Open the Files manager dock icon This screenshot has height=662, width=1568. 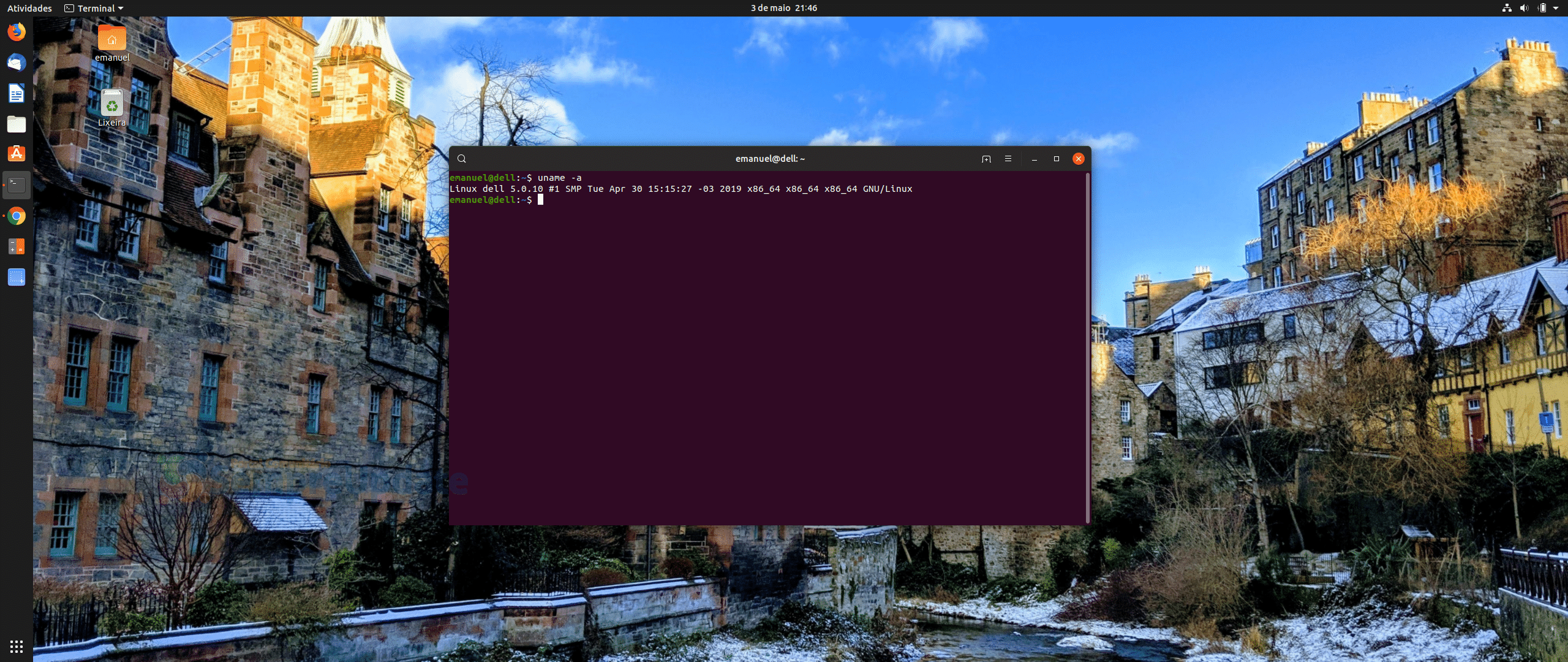(17, 124)
